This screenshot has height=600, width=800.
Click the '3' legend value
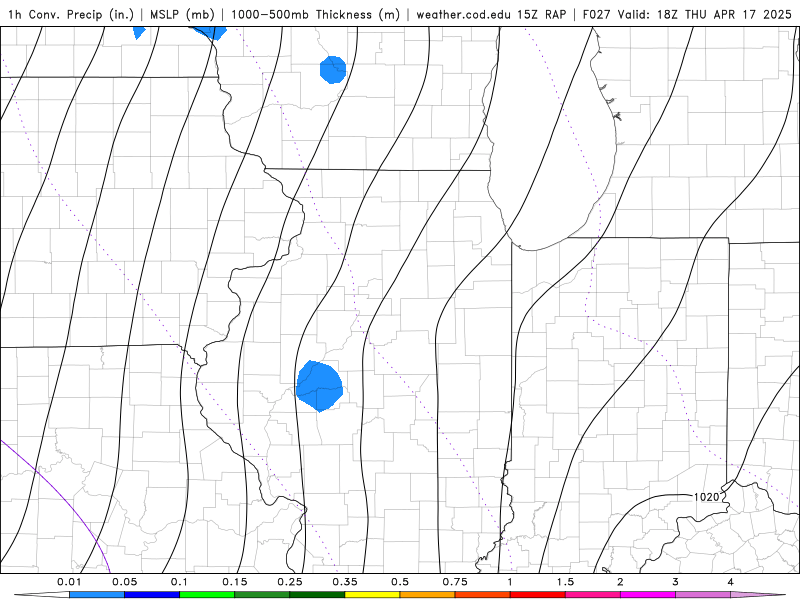click(x=676, y=582)
